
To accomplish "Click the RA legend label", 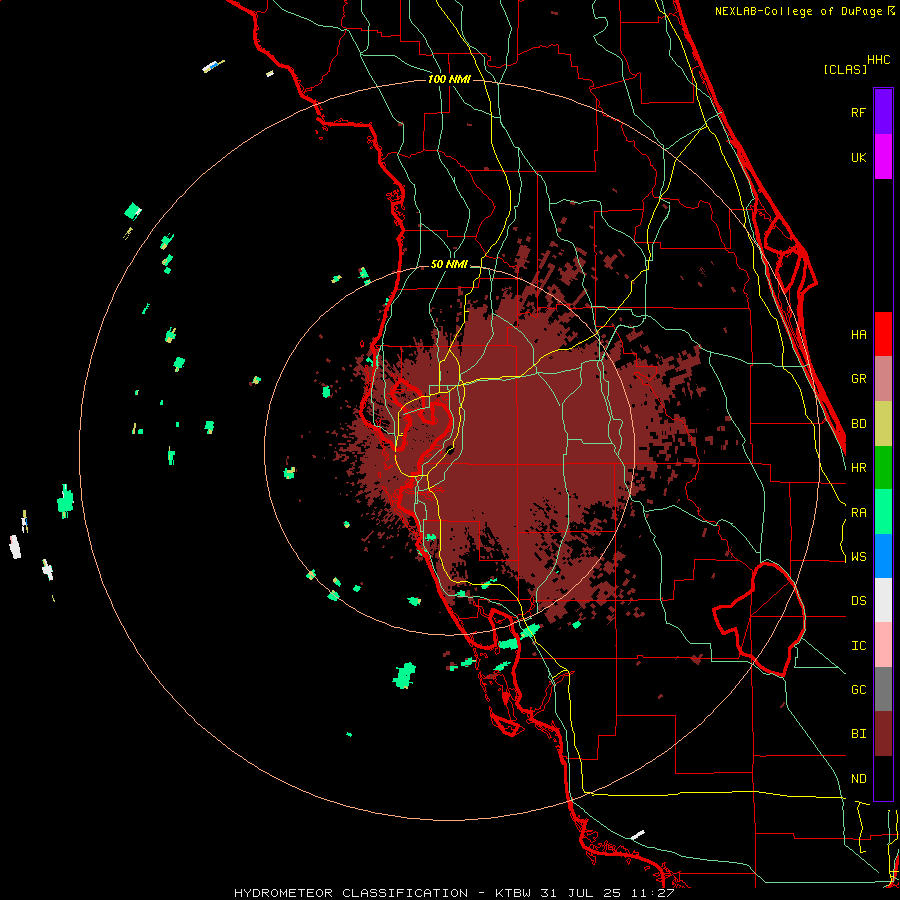I will (x=858, y=513).
